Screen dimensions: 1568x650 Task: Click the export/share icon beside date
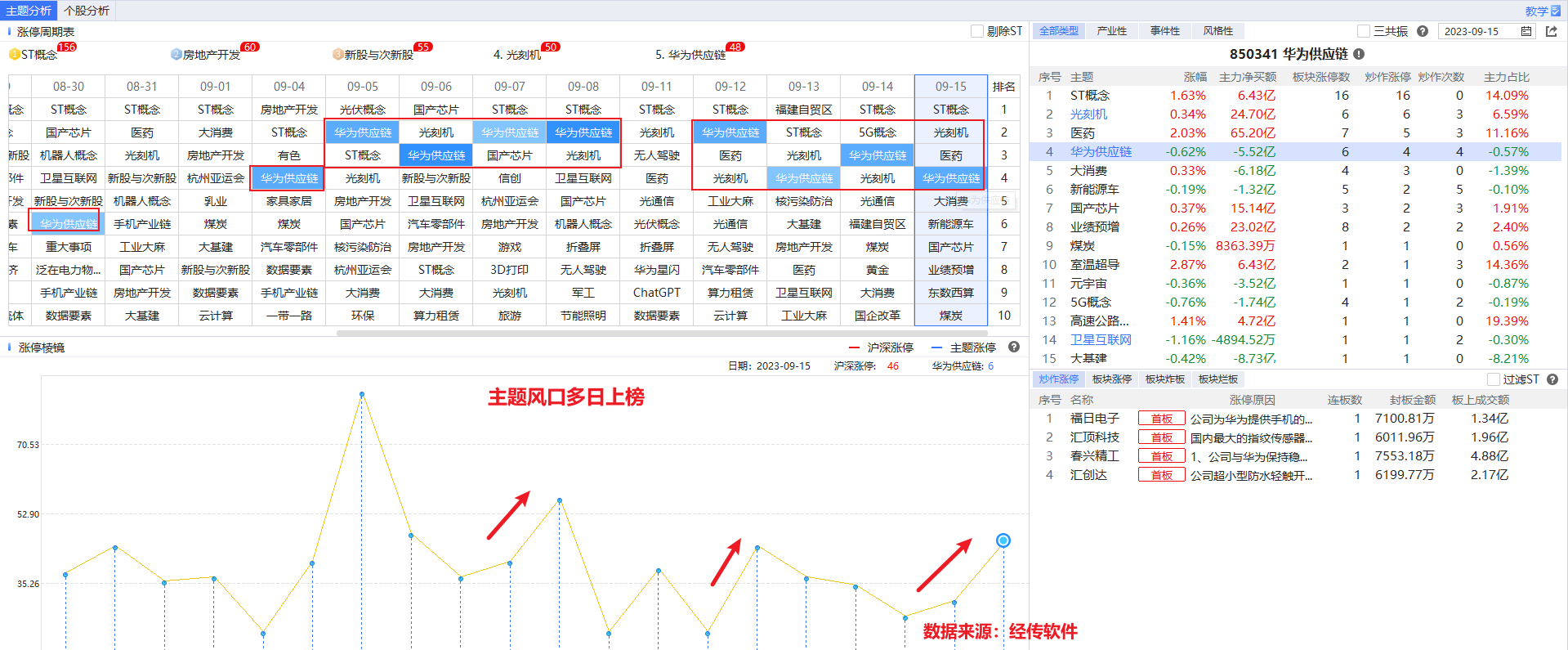[1552, 31]
